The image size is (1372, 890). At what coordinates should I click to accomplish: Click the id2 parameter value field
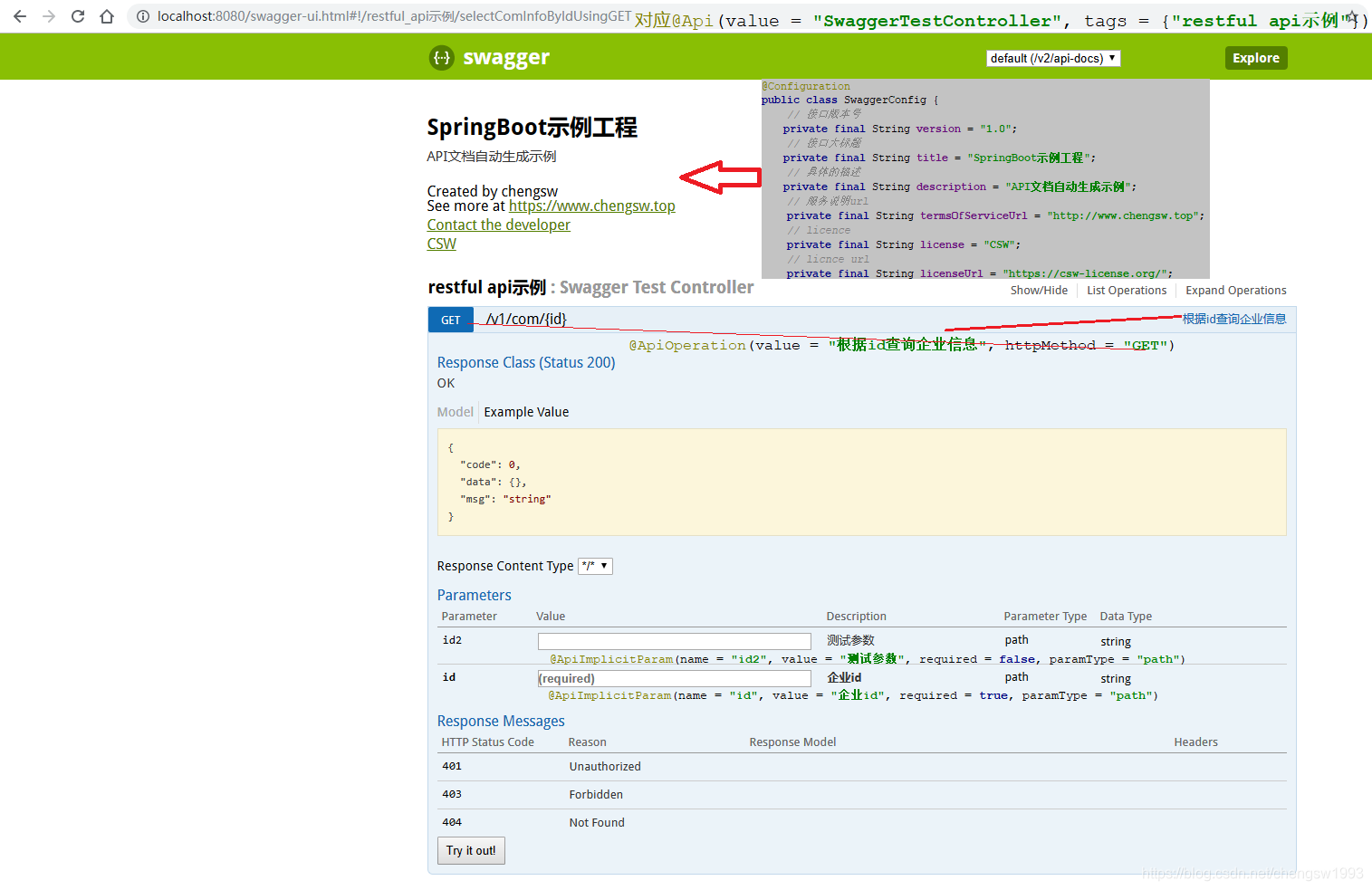pyautogui.click(x=675, y=641)
